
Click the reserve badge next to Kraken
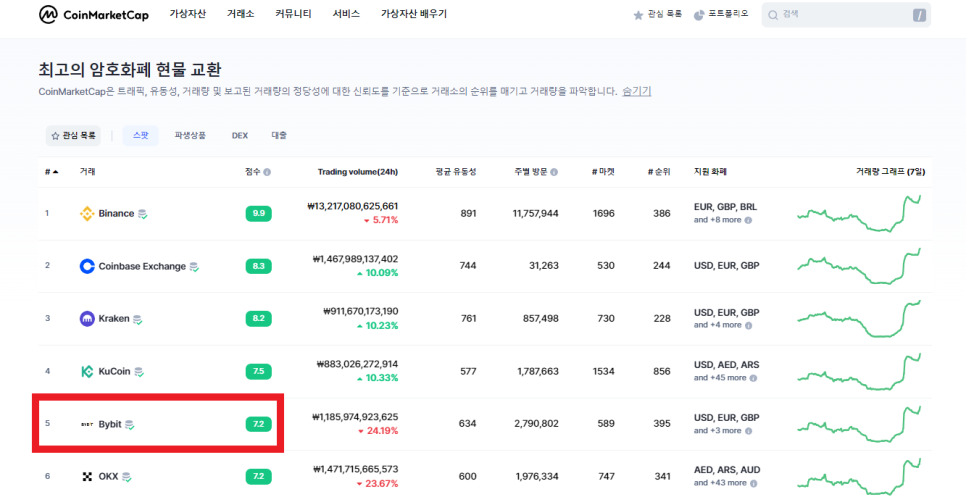[x=138, y=320]
